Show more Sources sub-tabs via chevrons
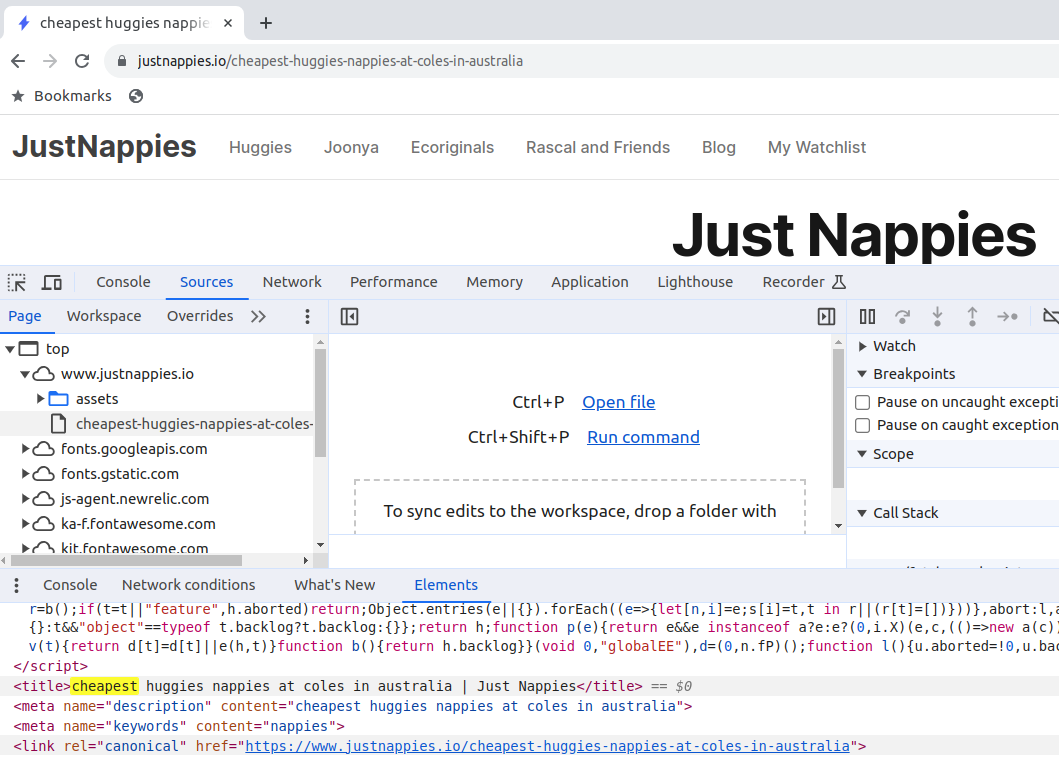The image size is (1059, 760). [x=258, y=316]
